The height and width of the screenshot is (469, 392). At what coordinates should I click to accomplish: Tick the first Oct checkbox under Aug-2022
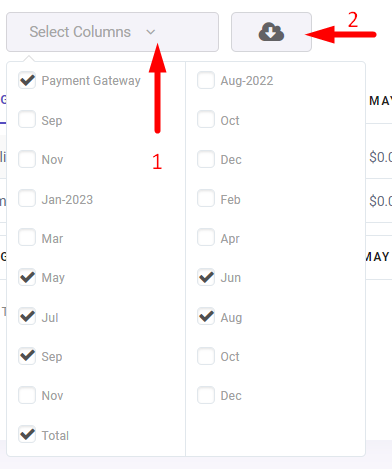pyautogui.click(x=206, y=120)
